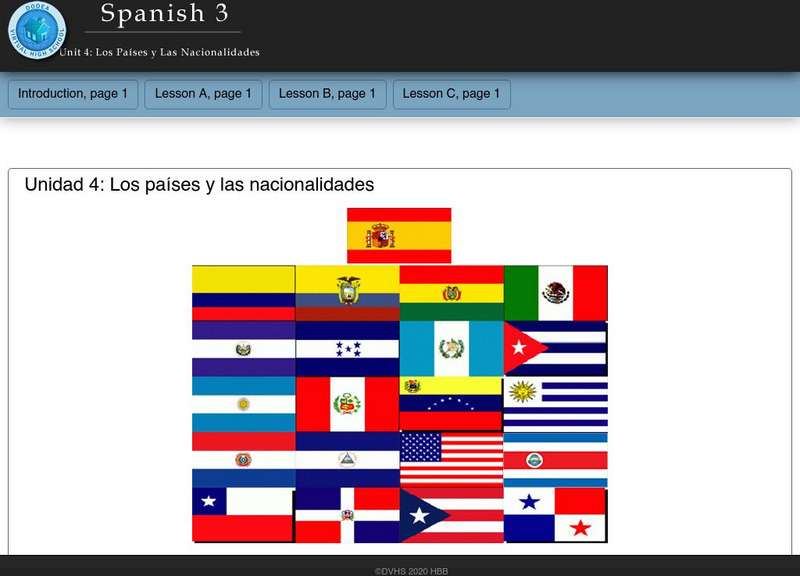800x576 pixels.
Task: Select the Argentina flag
Action: [x=244, y=404]
